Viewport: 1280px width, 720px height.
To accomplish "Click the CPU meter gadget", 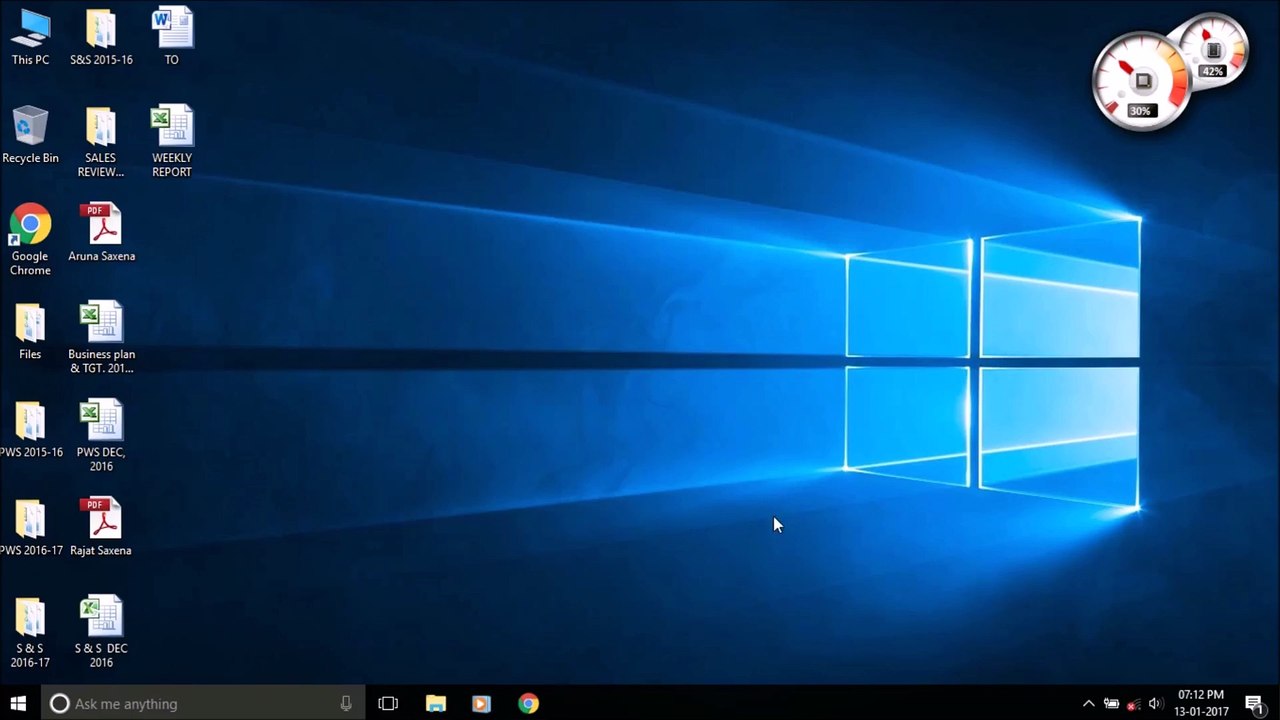I will [1140, 82].
